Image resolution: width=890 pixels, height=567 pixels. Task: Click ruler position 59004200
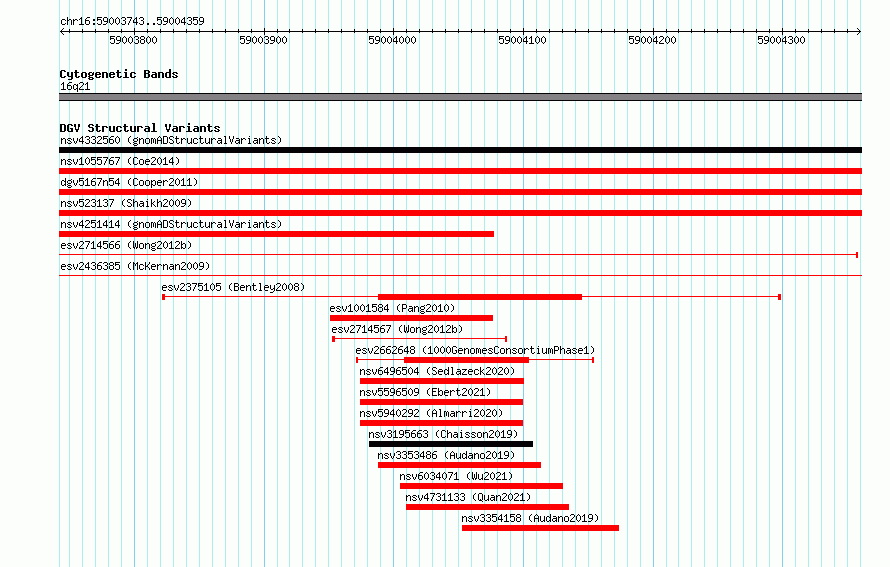coord(652,40)
